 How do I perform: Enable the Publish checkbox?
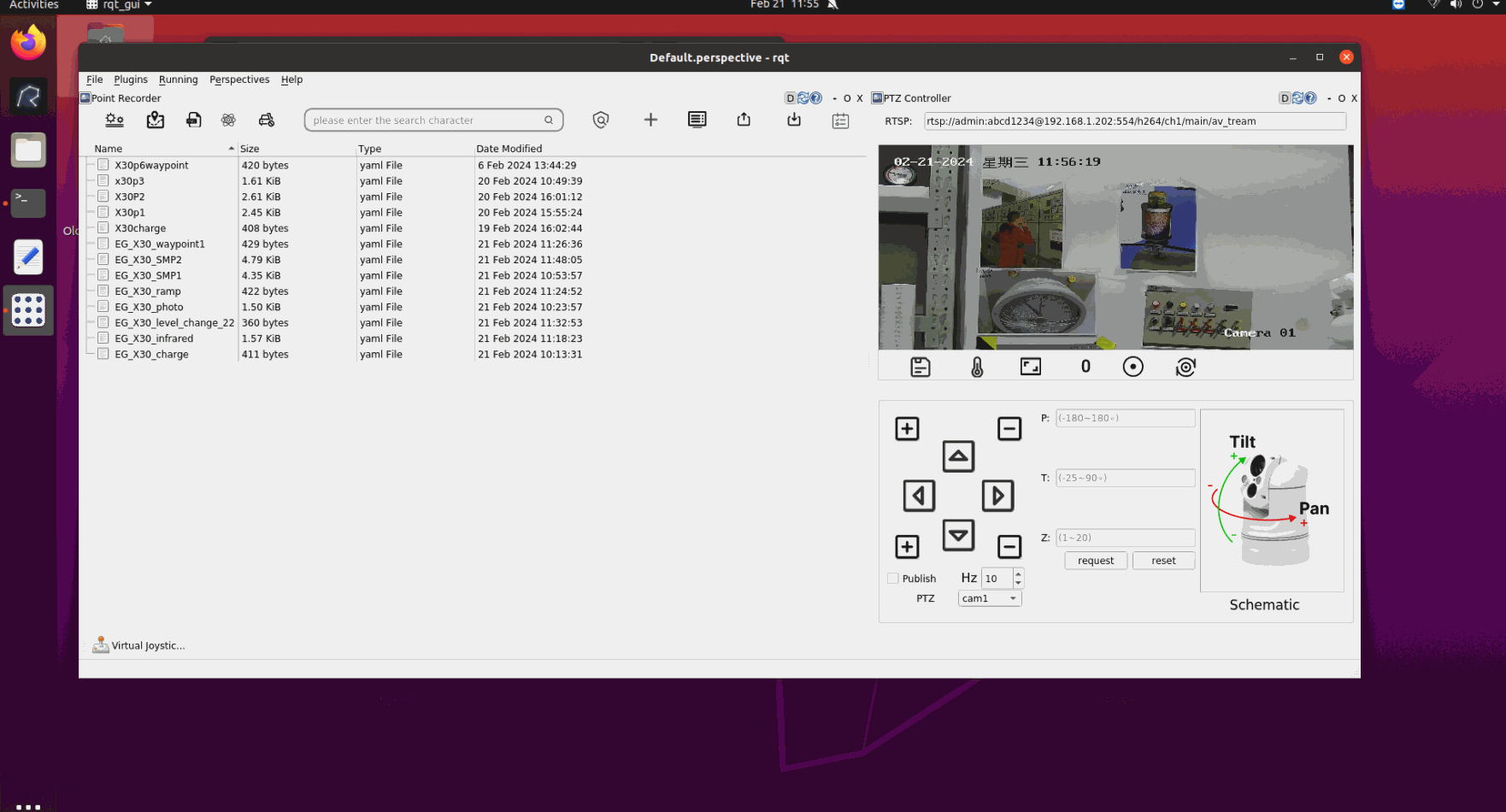click(893, 579)
